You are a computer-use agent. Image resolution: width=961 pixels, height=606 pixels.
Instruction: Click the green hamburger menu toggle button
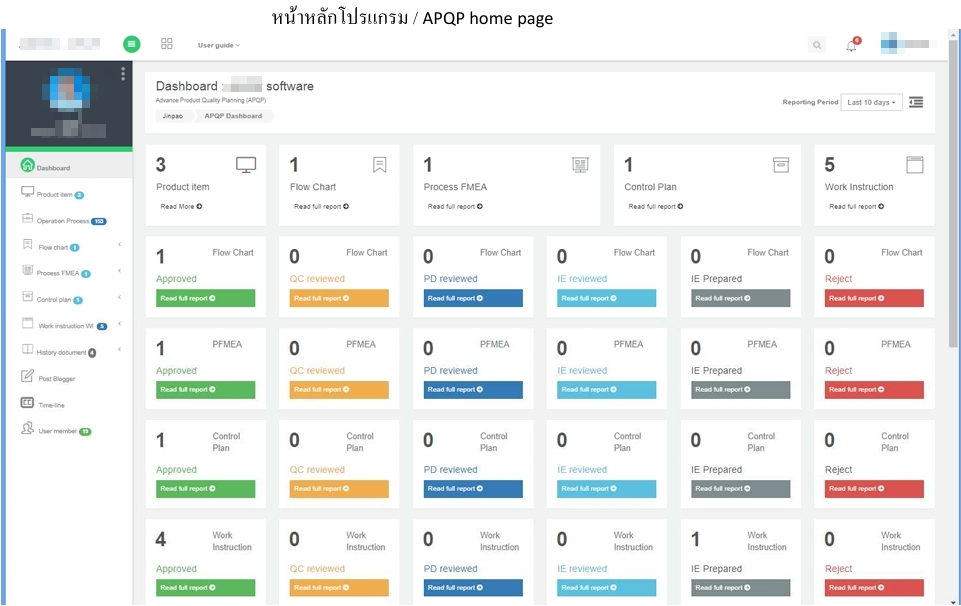[x=132, y=44]
